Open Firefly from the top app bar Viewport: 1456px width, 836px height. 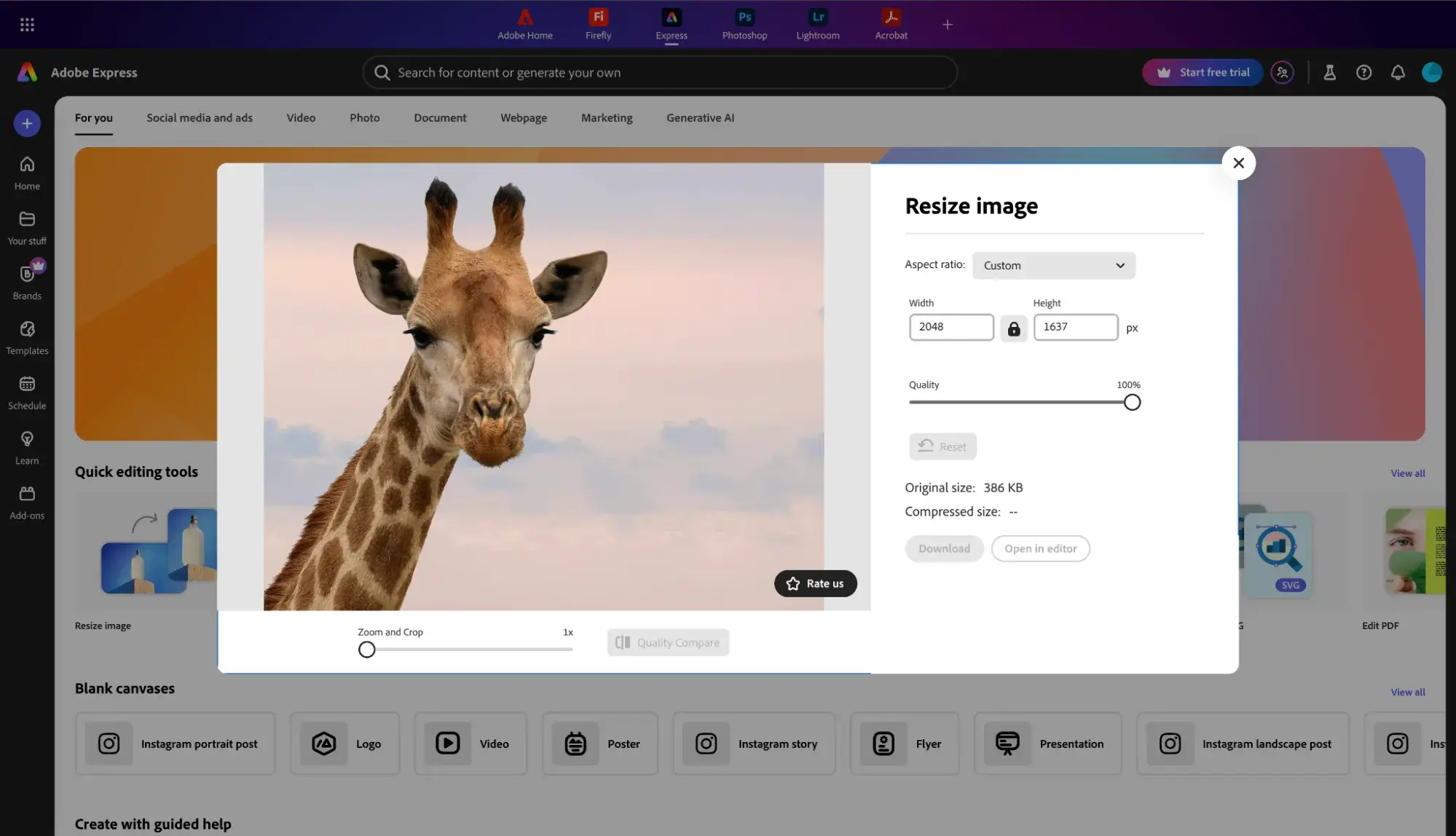(597, 24)
